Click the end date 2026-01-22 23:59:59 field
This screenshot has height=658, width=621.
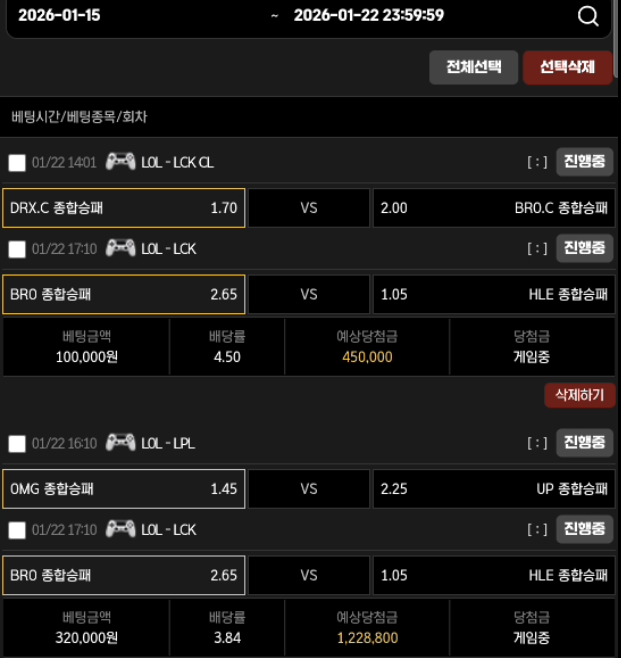(x=369, y=16)
